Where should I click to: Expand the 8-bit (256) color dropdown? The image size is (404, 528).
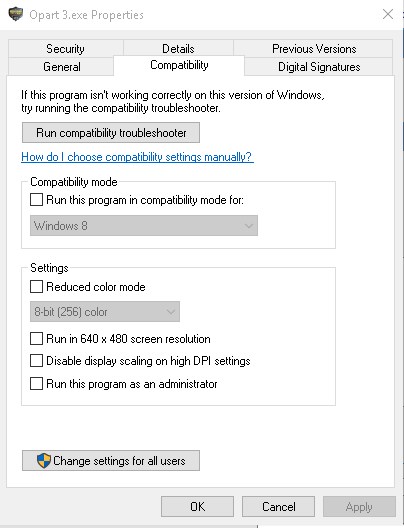105,311
